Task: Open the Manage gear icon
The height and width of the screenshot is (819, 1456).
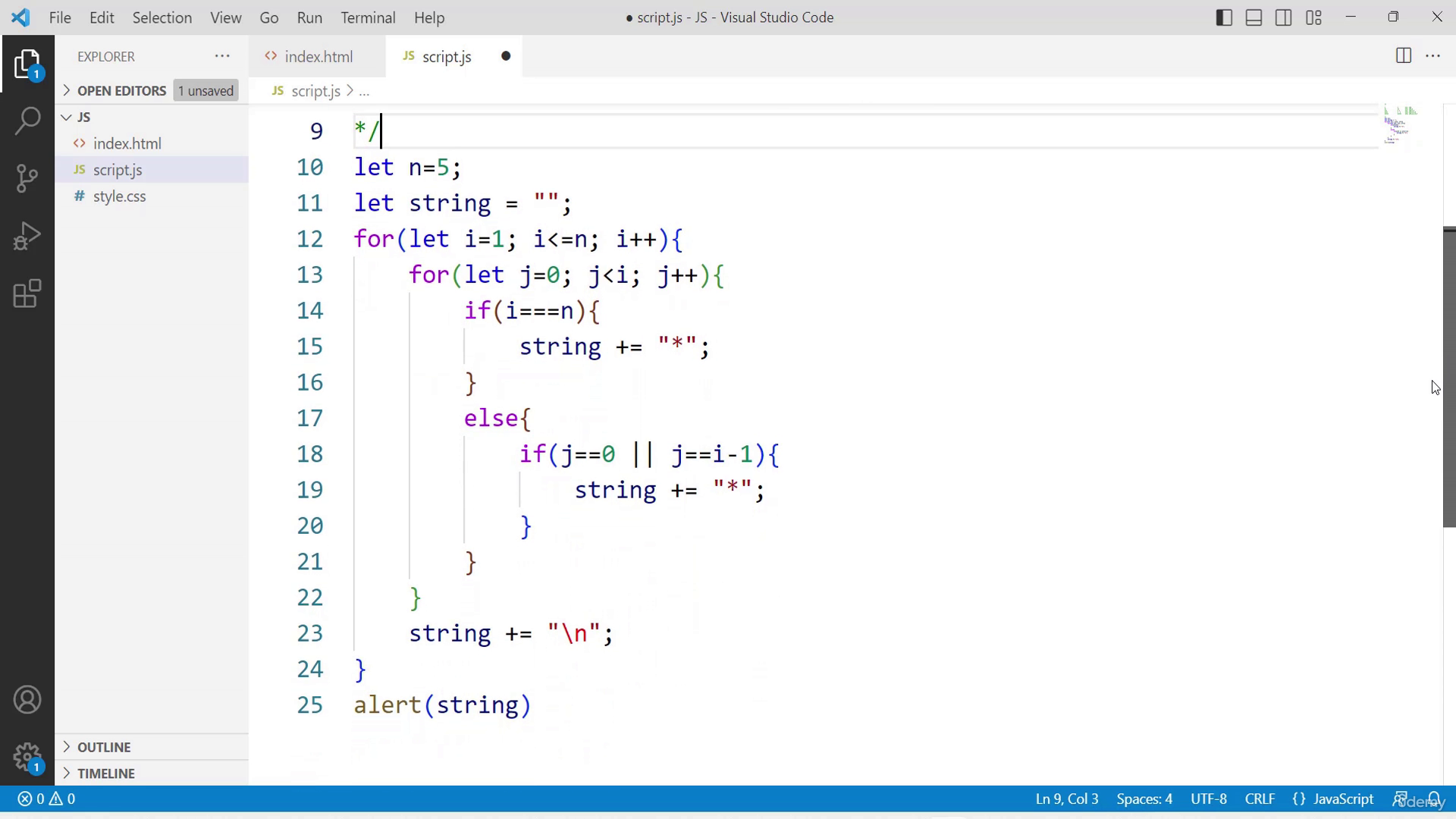Action: pos(27,757)
